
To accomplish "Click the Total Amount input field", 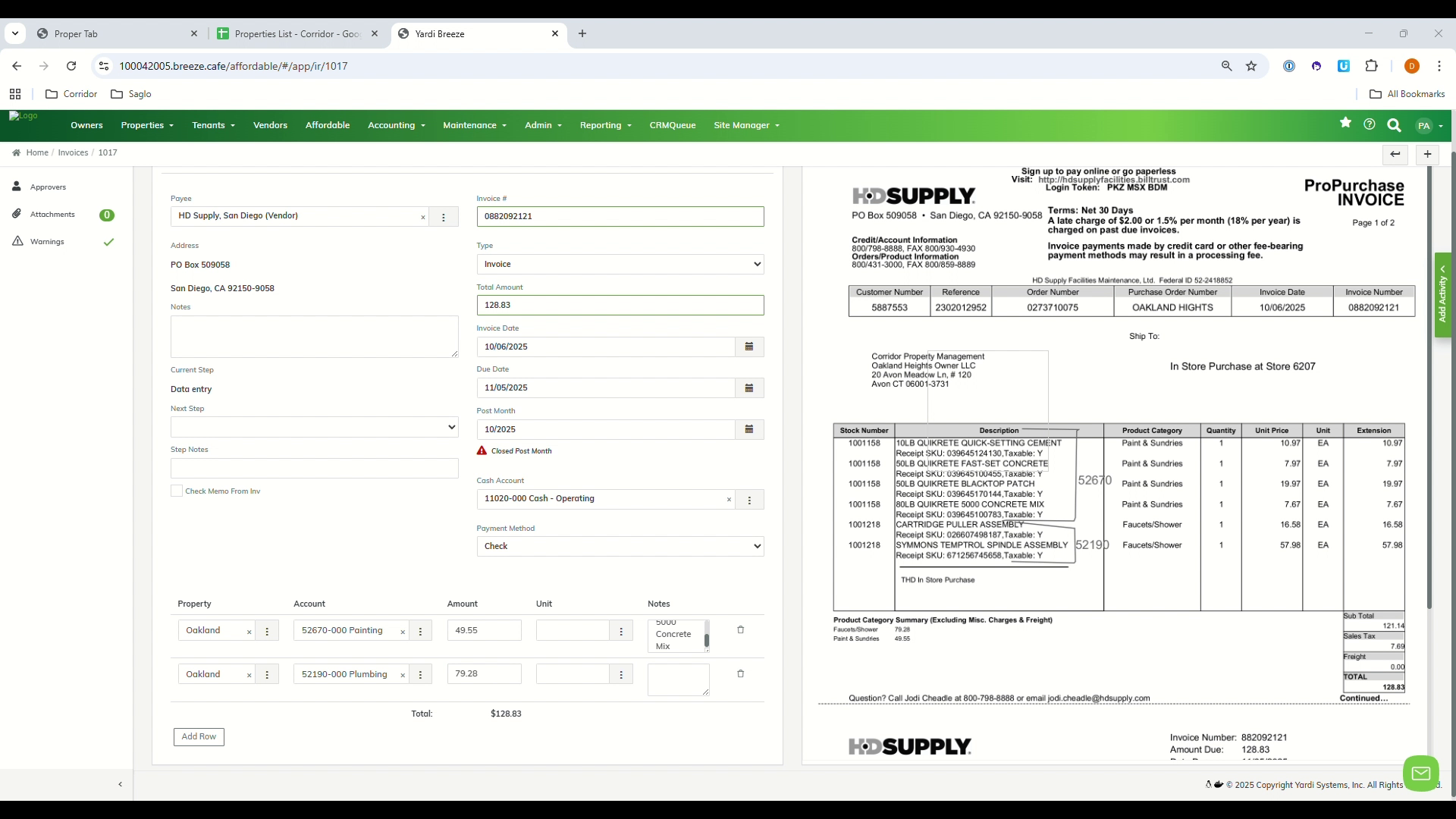I will click(620, 305).
